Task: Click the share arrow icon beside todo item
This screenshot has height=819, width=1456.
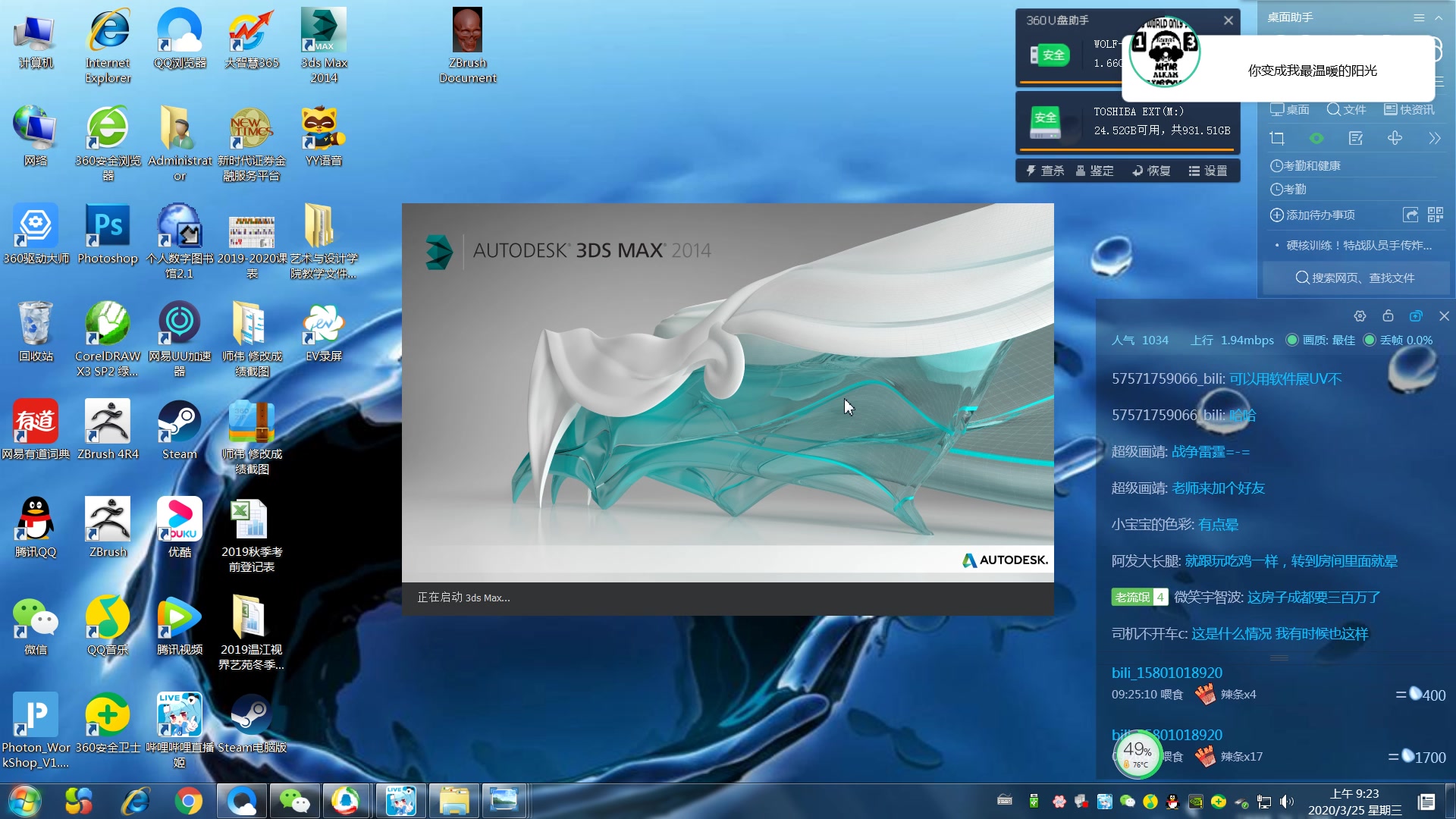Action: [x=1410, y=215]
